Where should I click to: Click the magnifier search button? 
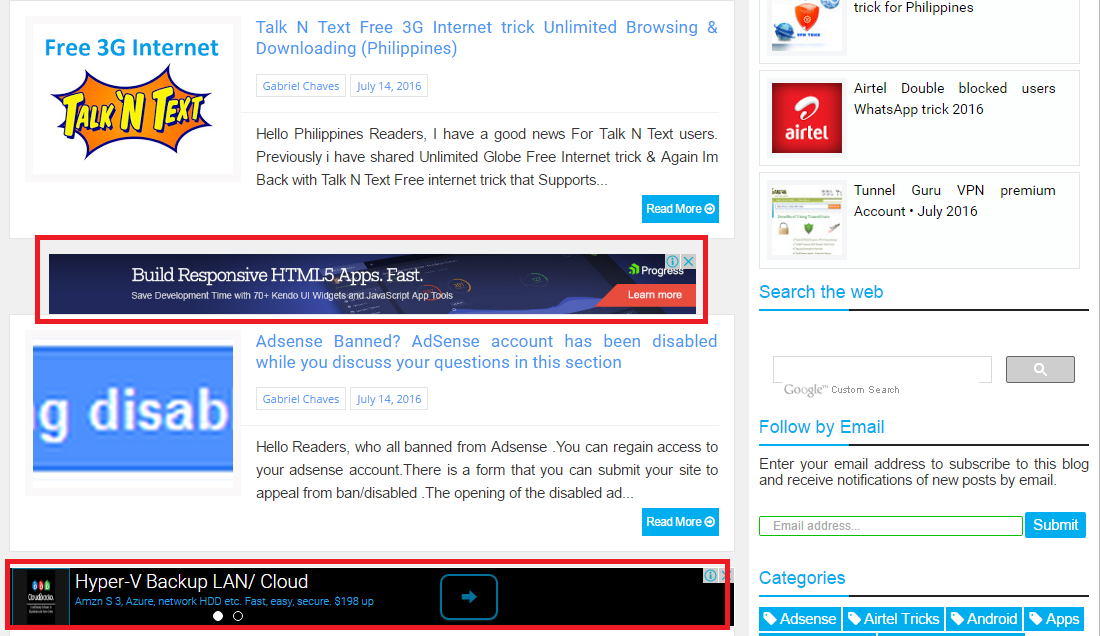pyautogui.click(x=1040, y=370)
